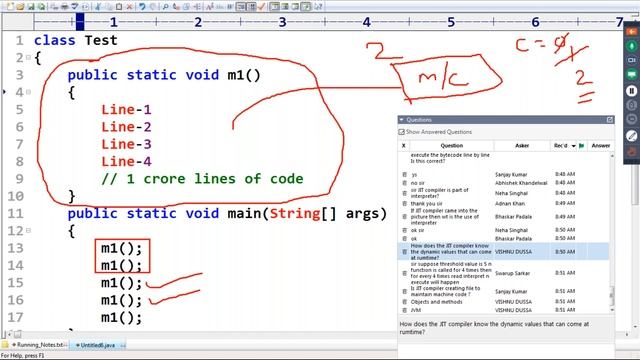The image size is (640, 360).
Task: Click trash icon for Swarup Sarkar's question
Action: [404, 273]
